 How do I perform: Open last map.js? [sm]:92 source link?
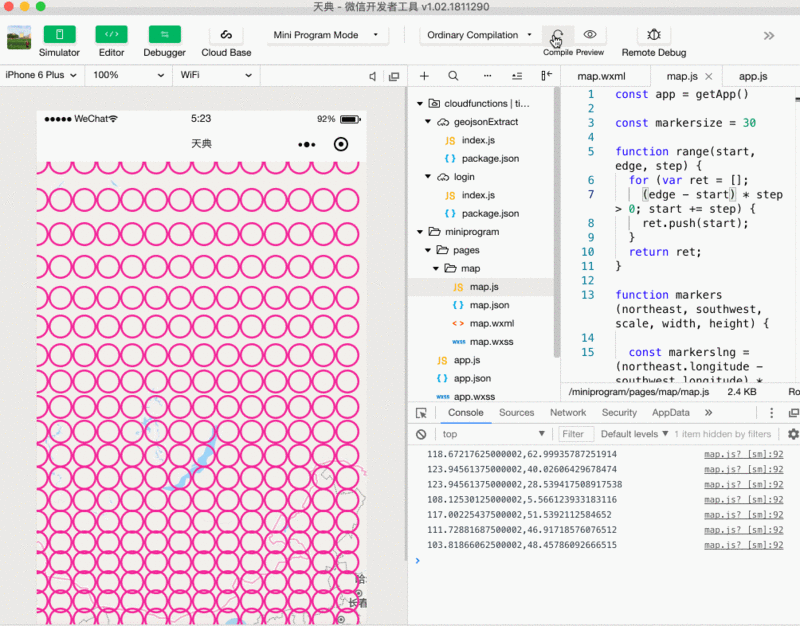pyautogui.click(x=743, y=545)
